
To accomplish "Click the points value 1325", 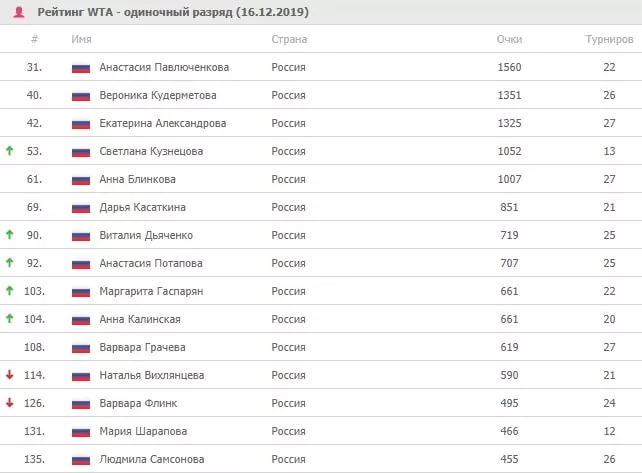I will (509, 123).
